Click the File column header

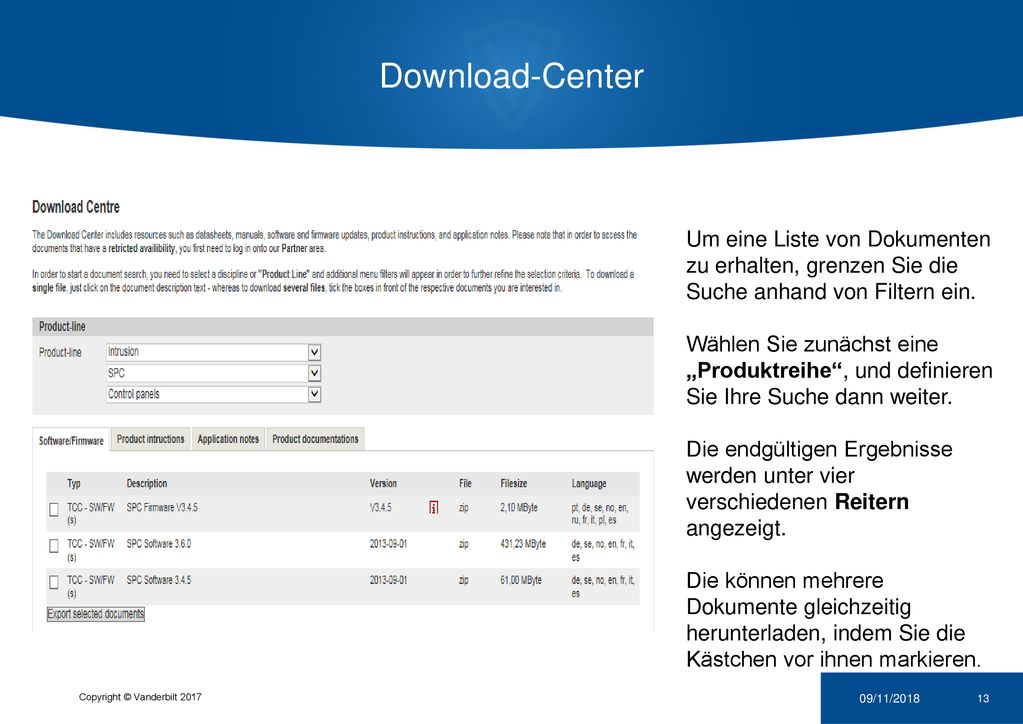click(x=465, y=483)
